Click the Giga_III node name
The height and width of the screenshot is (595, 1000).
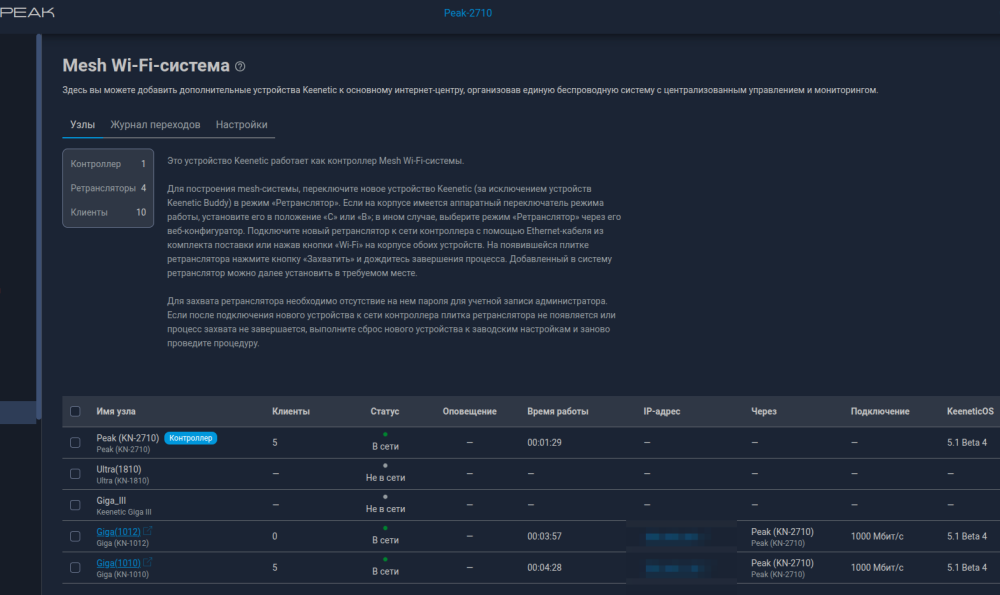pyautogui.click(x=111, y=500)
